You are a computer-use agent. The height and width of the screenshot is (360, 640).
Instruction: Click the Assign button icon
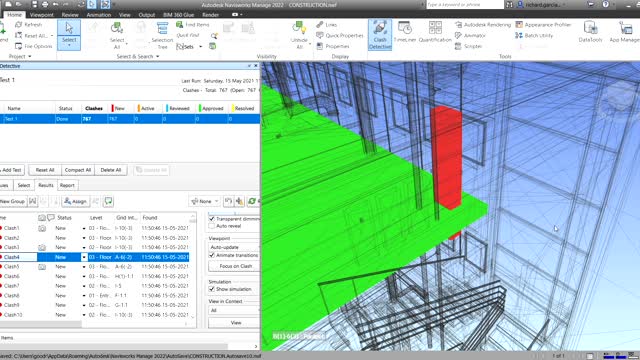point(76,201)
